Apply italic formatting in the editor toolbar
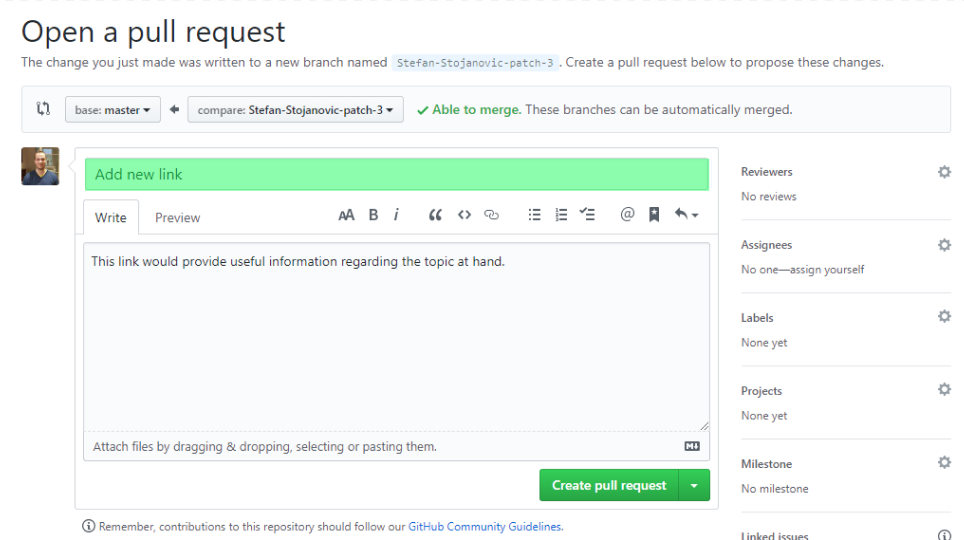The image size is (964, 540). point(396,215)
